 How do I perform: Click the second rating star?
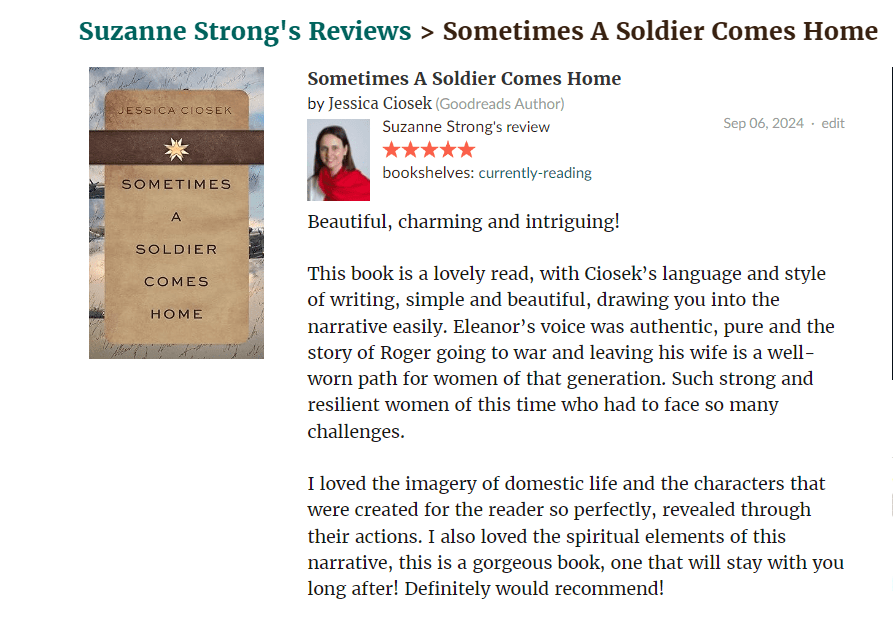pyautogui.click(x=410, y=150)
